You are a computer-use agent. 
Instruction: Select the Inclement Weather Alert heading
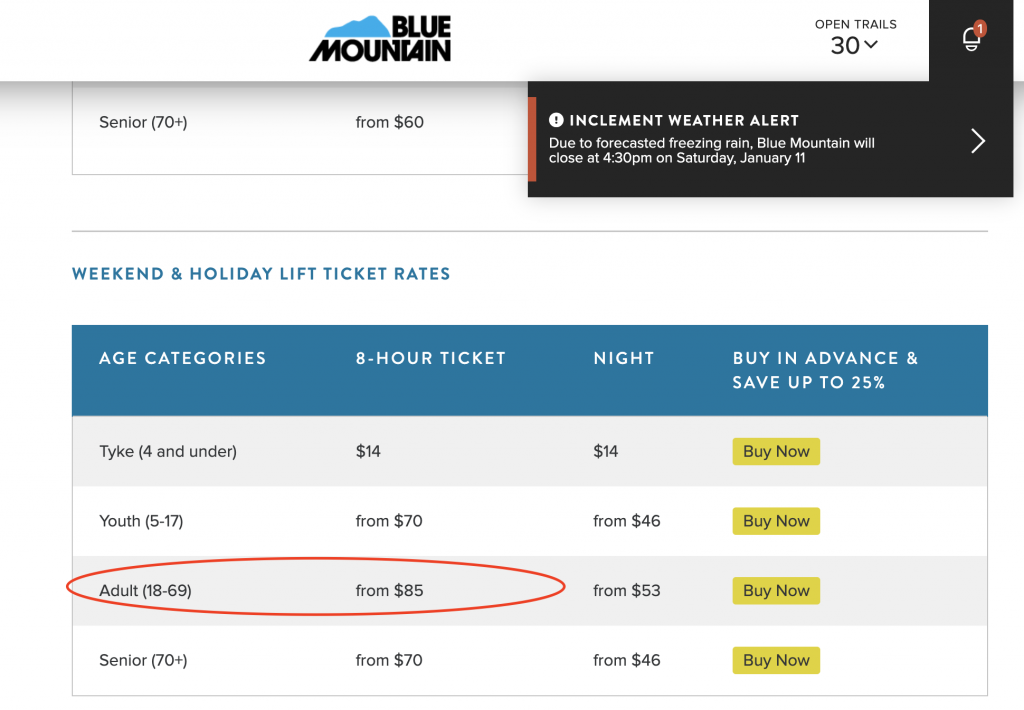click(x=684, y=120)
